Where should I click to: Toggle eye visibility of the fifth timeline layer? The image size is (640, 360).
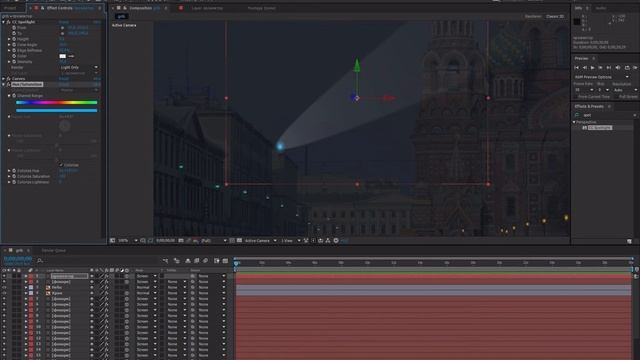coord(4,299)
